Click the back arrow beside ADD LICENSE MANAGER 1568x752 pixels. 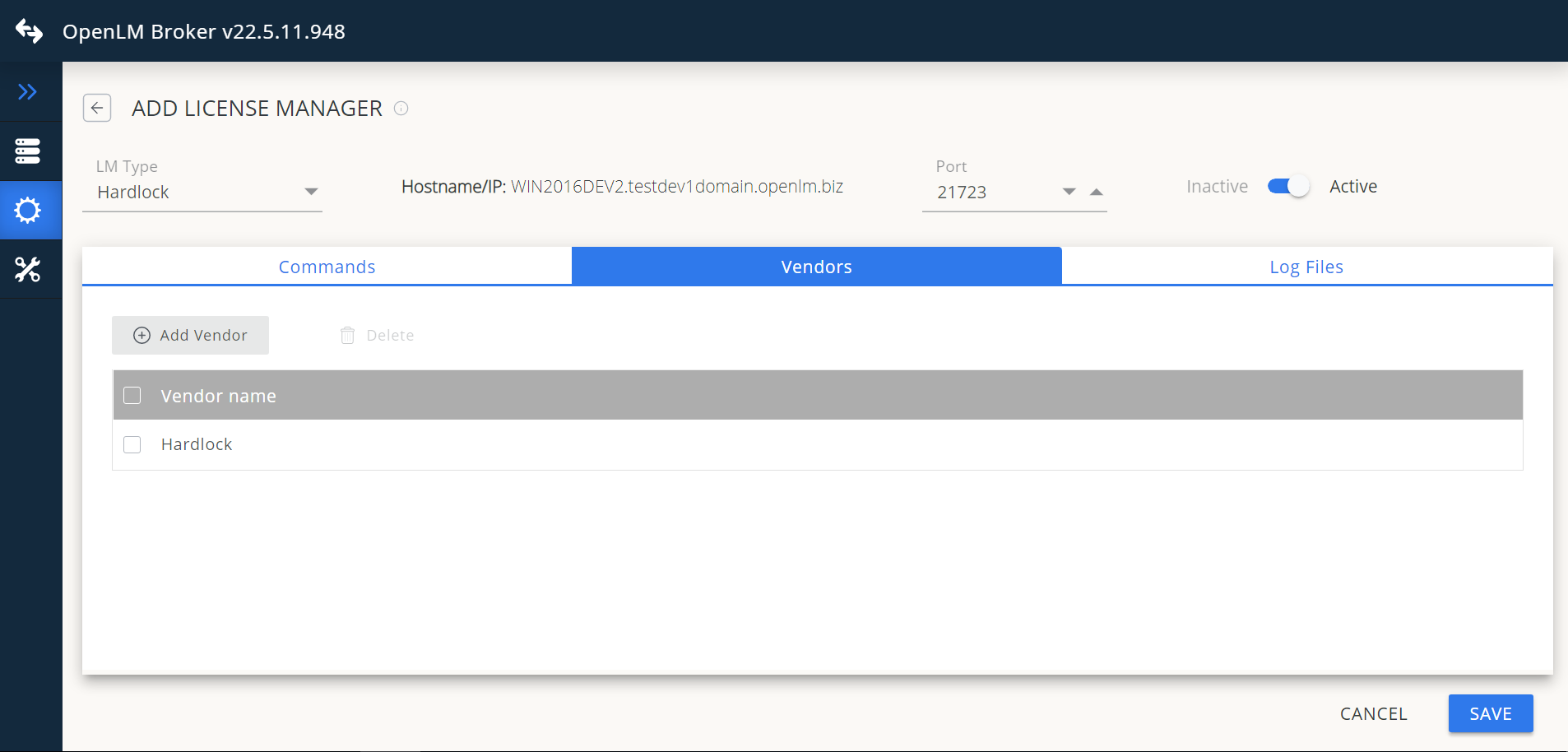click(97, 108)
